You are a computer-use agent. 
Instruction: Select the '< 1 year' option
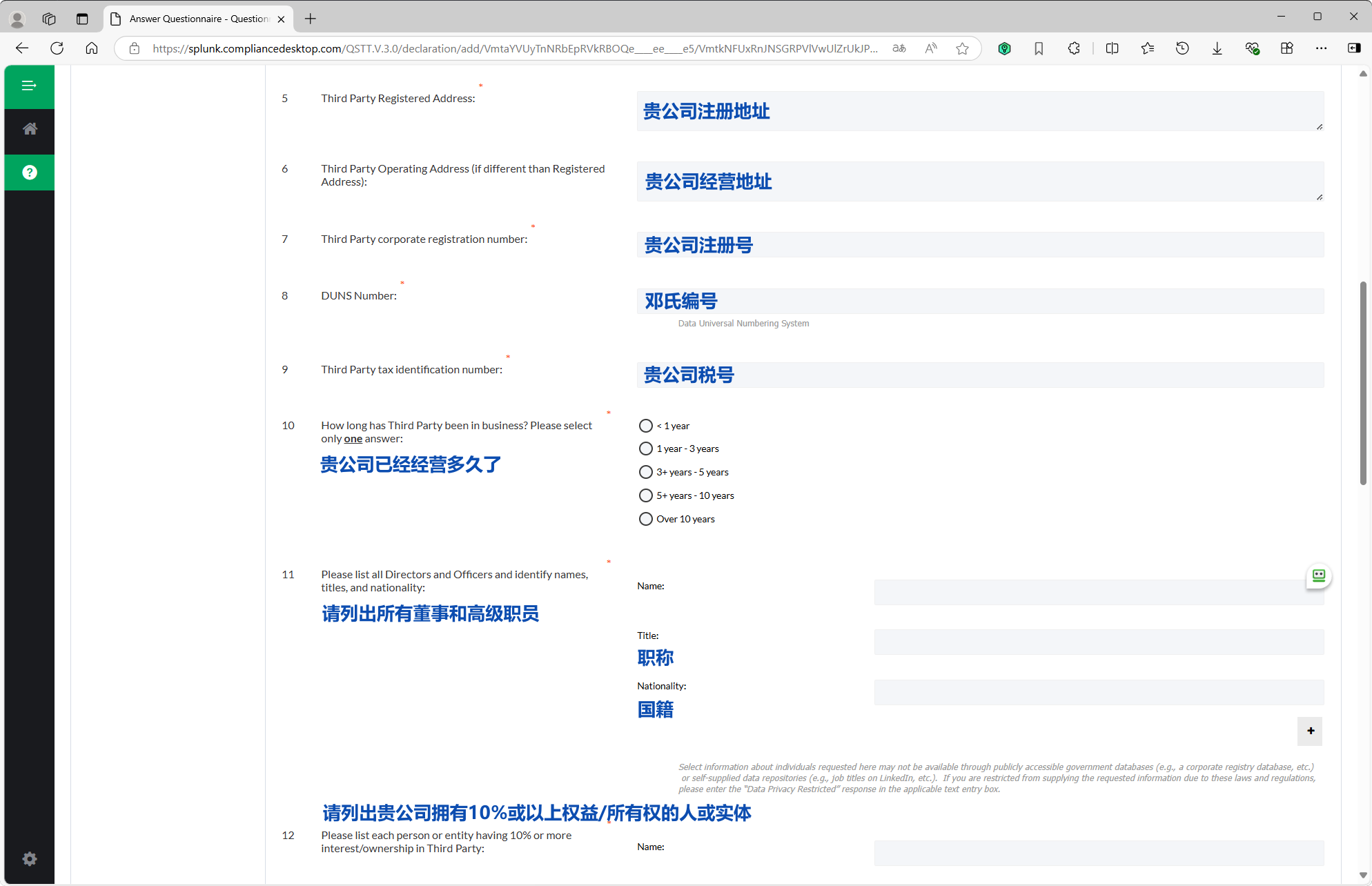[x=645, y=426]
